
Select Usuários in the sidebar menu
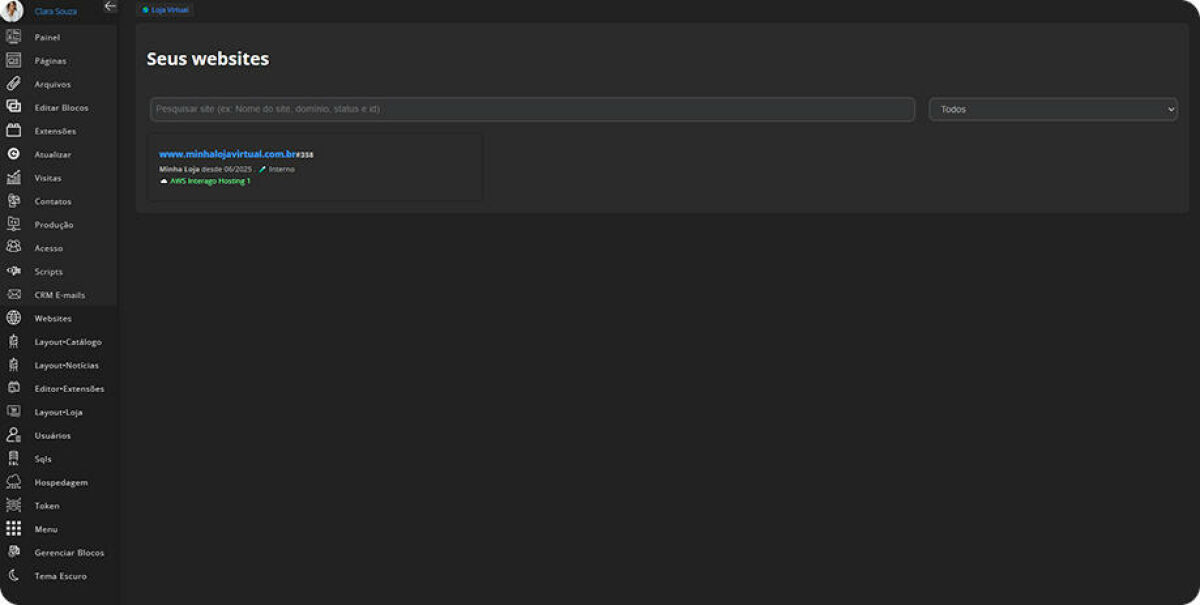[x=52, y=436]
